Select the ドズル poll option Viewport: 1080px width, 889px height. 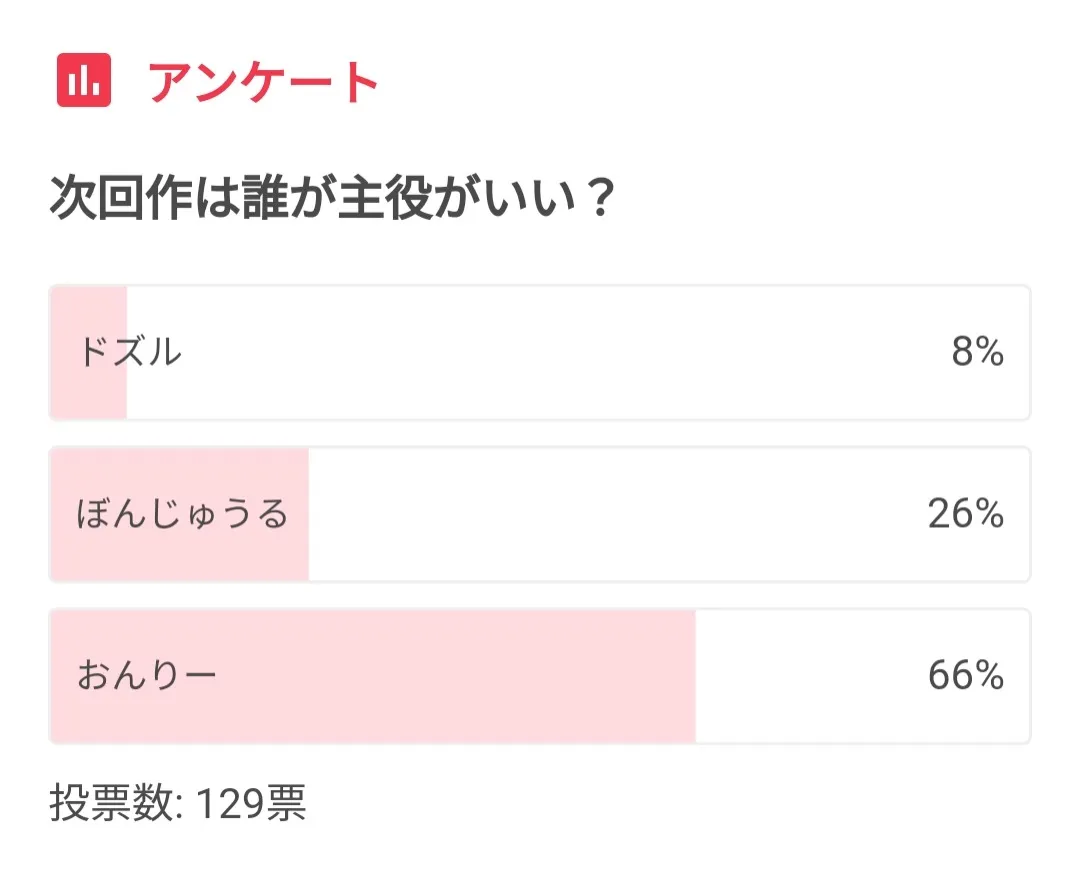540,353
